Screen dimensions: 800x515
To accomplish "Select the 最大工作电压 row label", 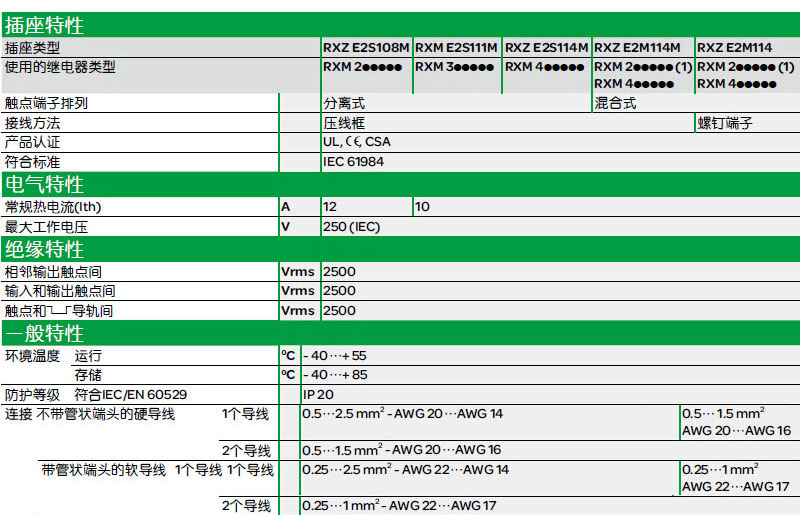I will tap(46, 227).
